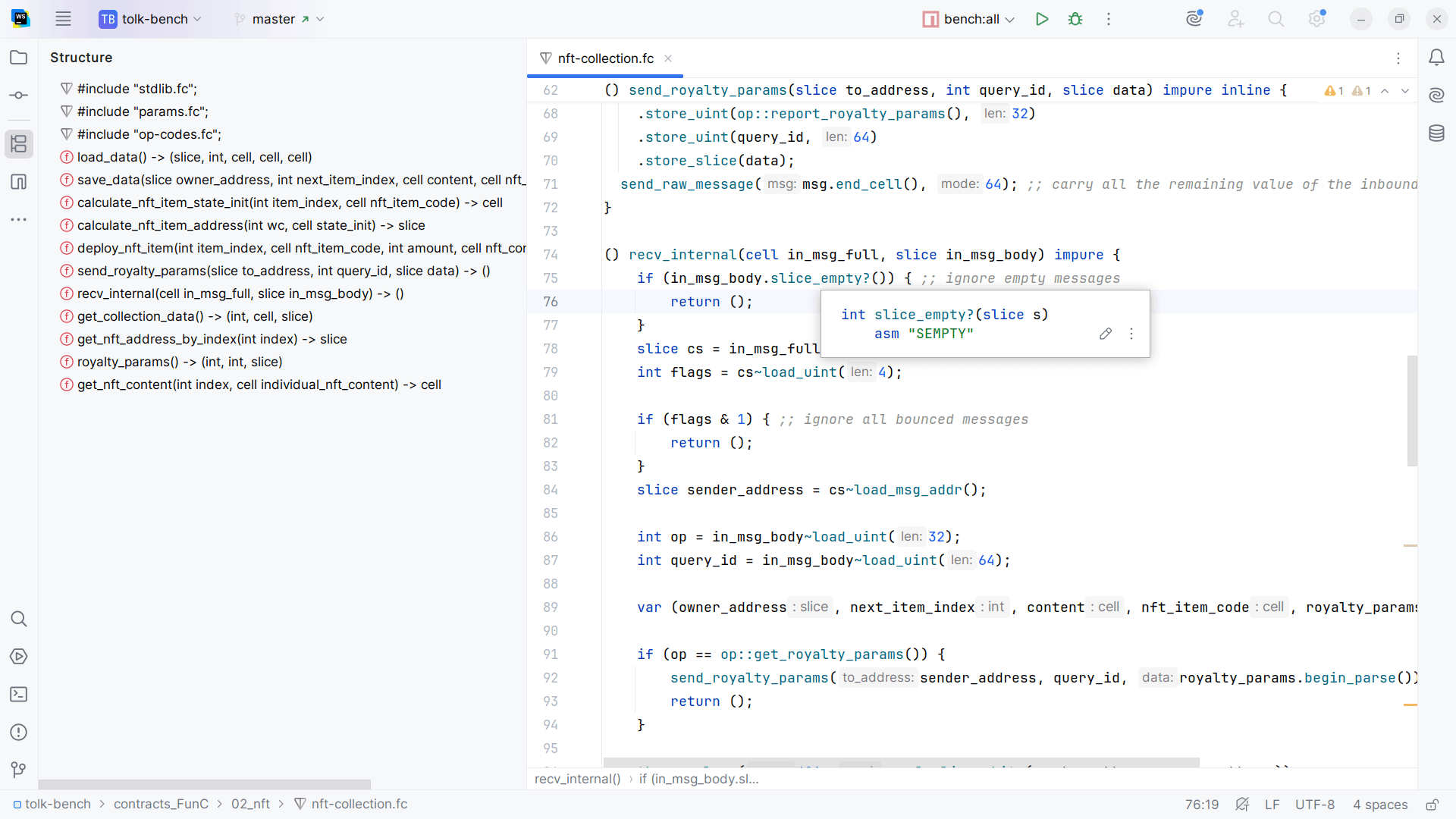Open the UTF-8 encoding selector
The width and height of the screenshot is (1456, 819).
point(1315,805)
